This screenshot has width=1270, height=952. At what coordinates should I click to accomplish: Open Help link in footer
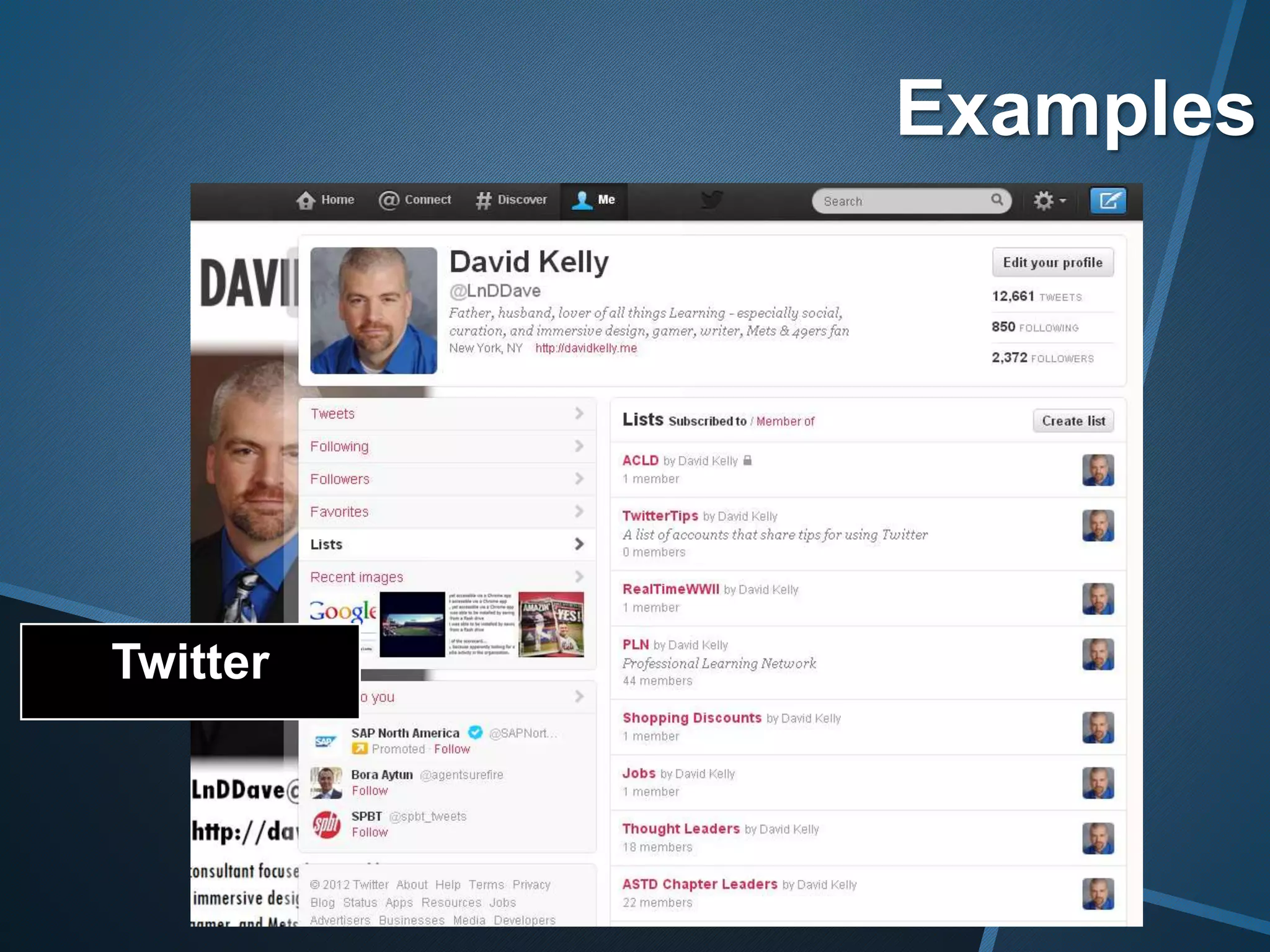(x=448, y=884)
